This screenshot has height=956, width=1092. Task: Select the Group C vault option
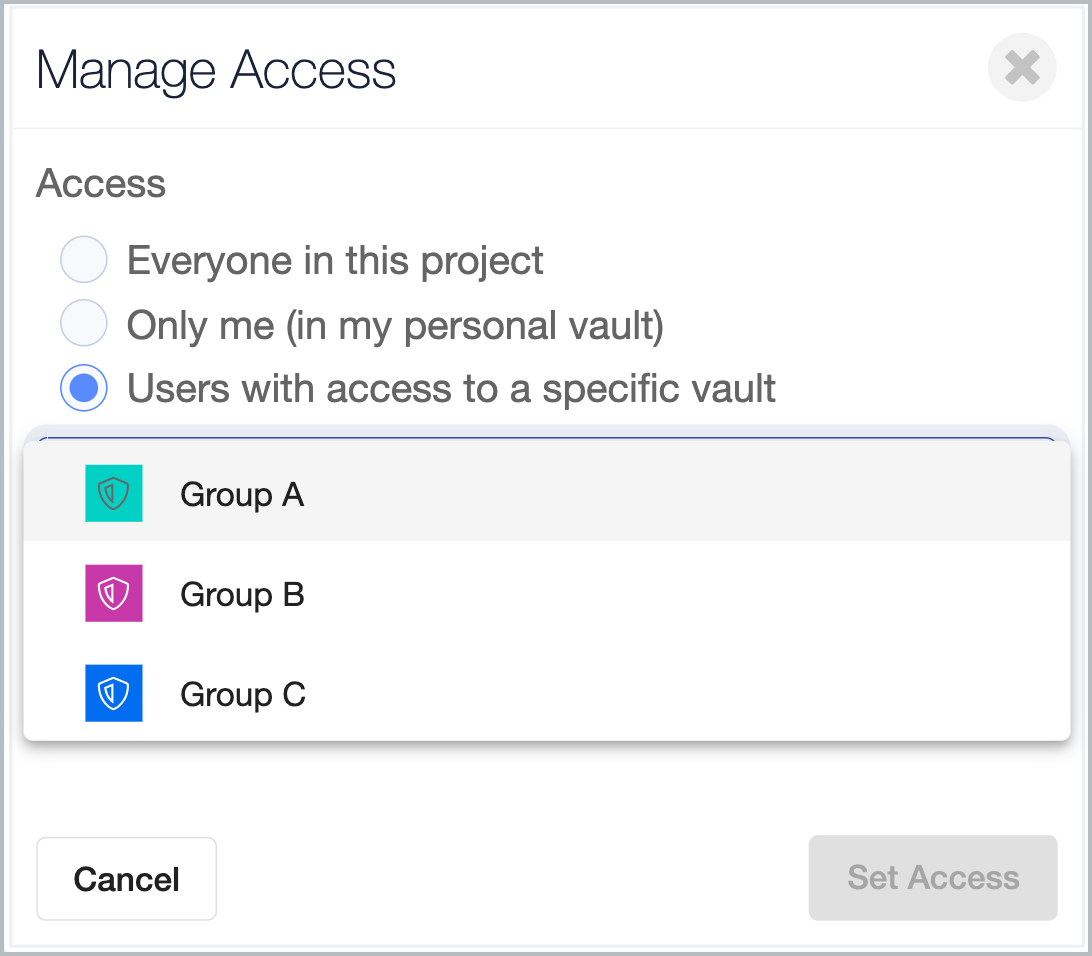click(243, 694)
